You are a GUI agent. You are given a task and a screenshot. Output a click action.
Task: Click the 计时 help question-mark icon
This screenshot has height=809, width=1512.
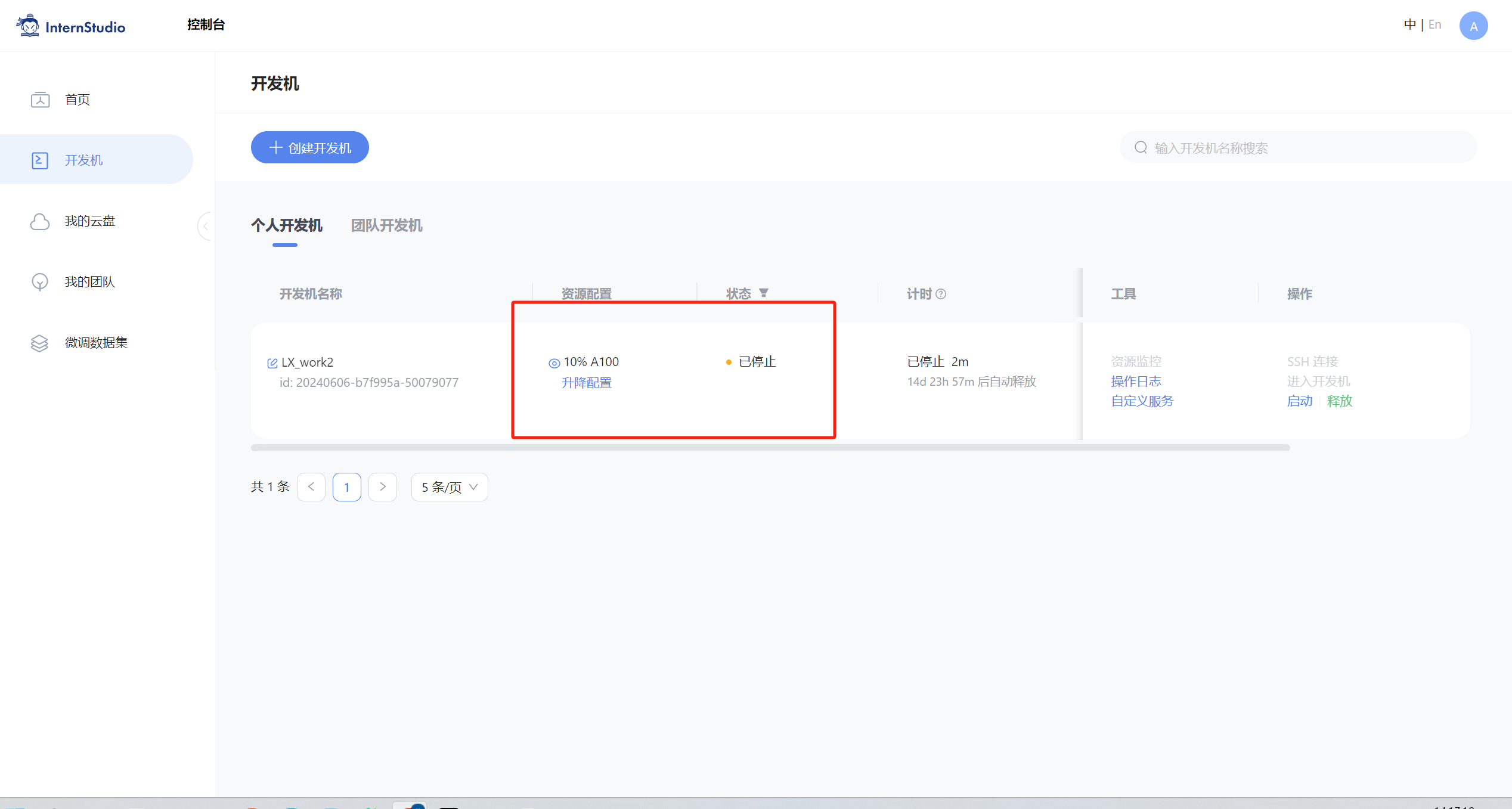click(941, 294)
